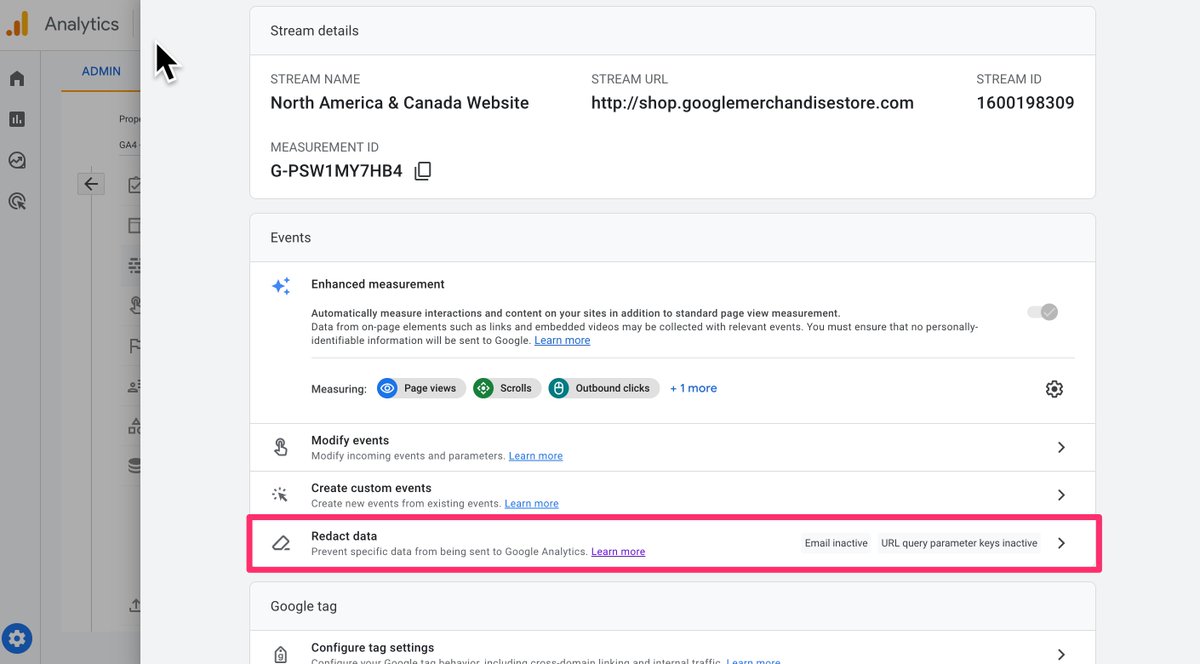This screenshot has width=1200, height=664.
Task: Expand the Modify events row chevron
Action: coord(1061,448)
